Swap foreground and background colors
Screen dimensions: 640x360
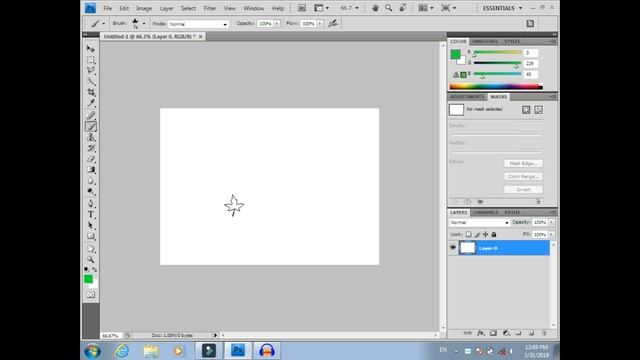coord(95,269)
